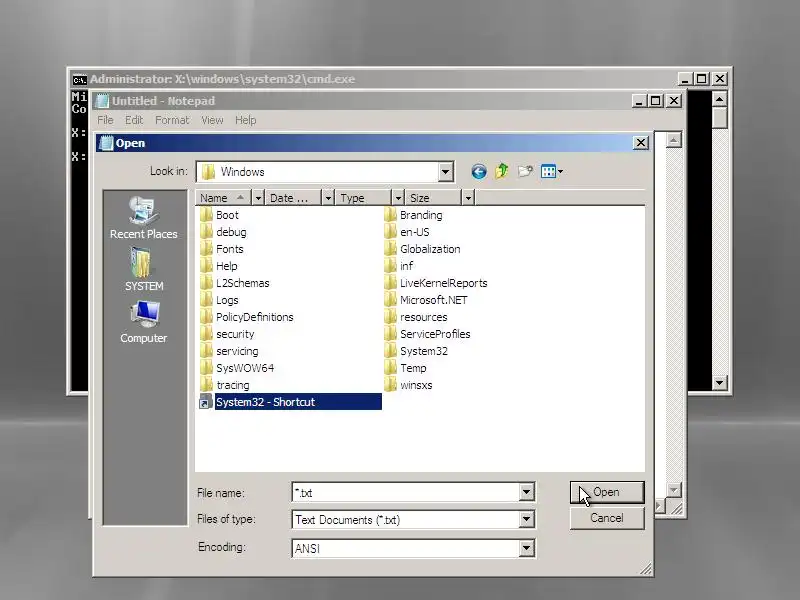800x600 pixels.
Task: Select the LiveKernelReports folder
Action: click(436, 283)
